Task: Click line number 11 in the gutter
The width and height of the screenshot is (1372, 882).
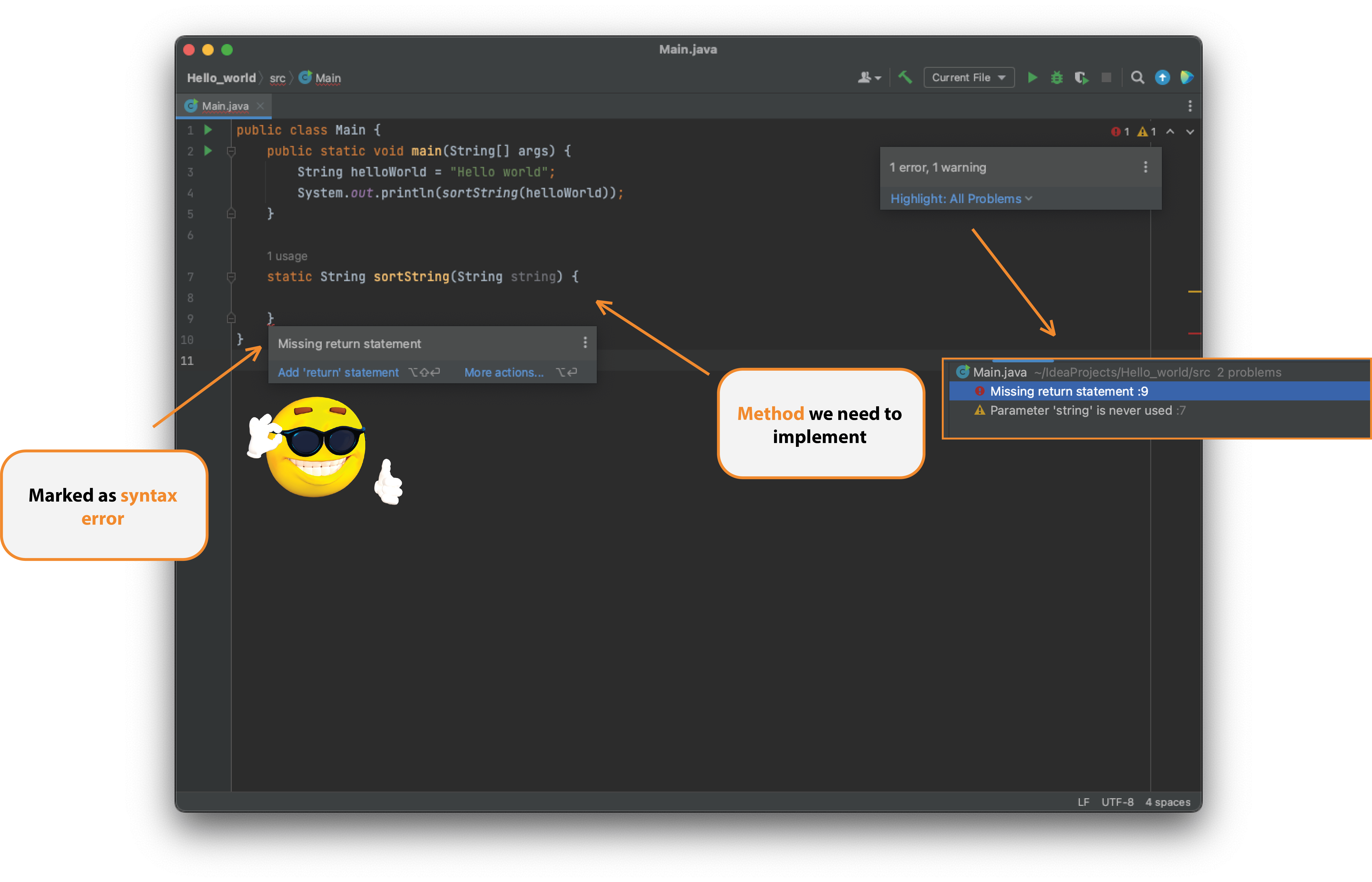Action: (x=187, y=361)
